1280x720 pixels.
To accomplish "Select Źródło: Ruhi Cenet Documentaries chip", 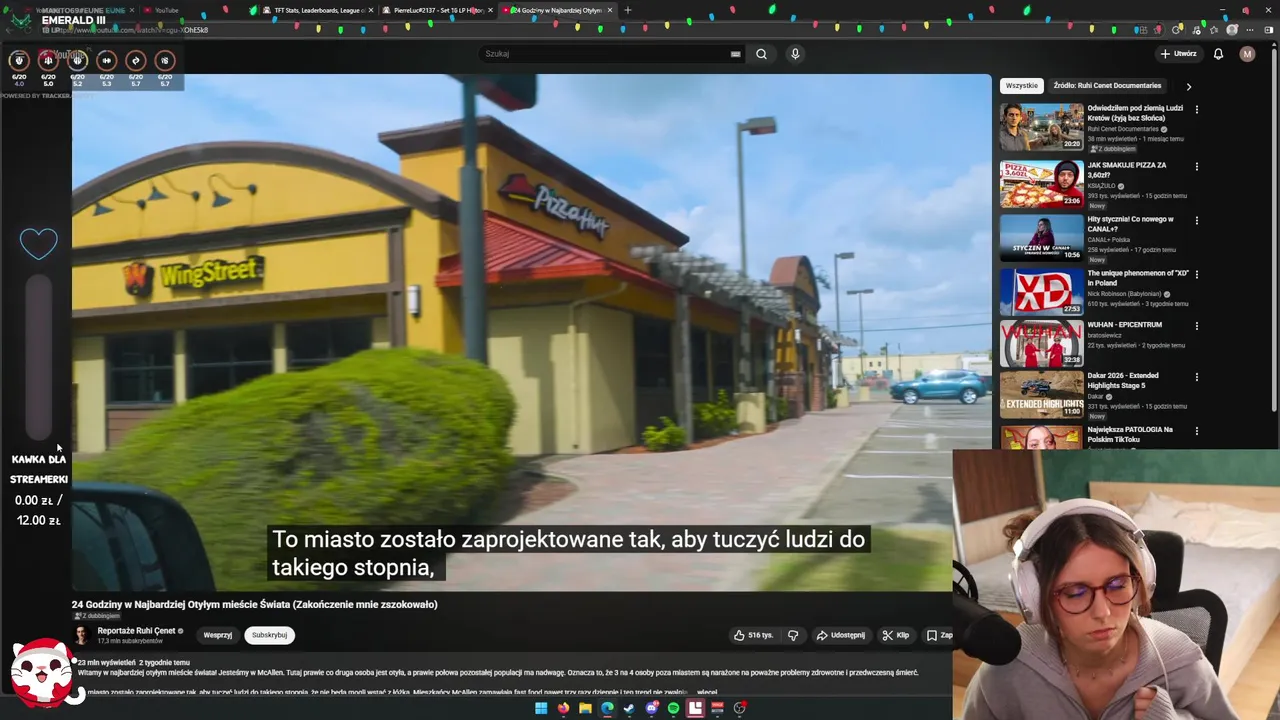I will pos(1107,86).
